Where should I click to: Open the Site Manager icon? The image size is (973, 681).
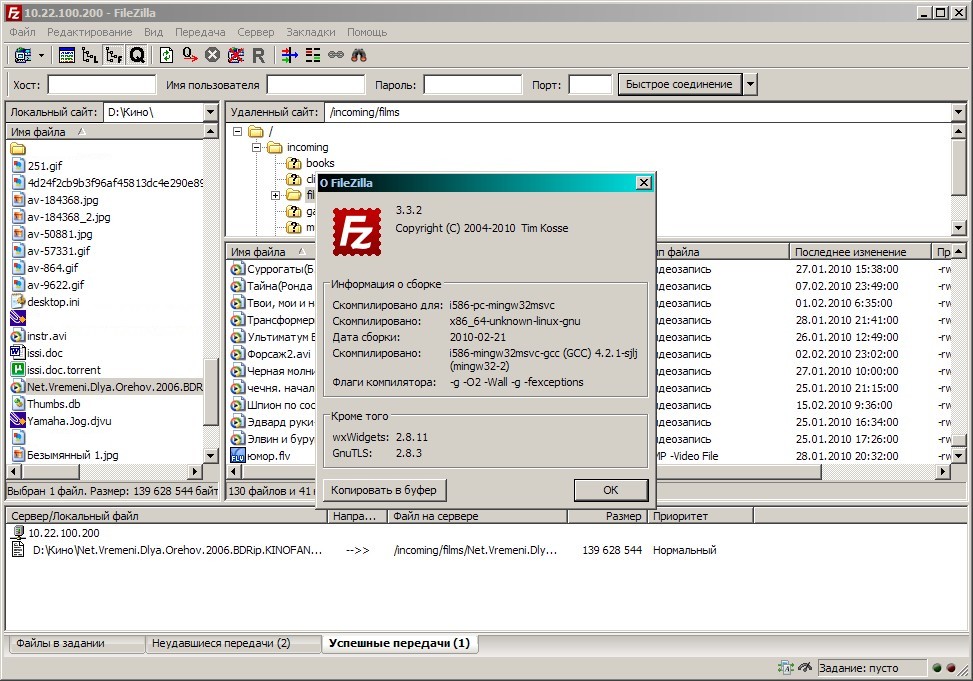[23, 55]
